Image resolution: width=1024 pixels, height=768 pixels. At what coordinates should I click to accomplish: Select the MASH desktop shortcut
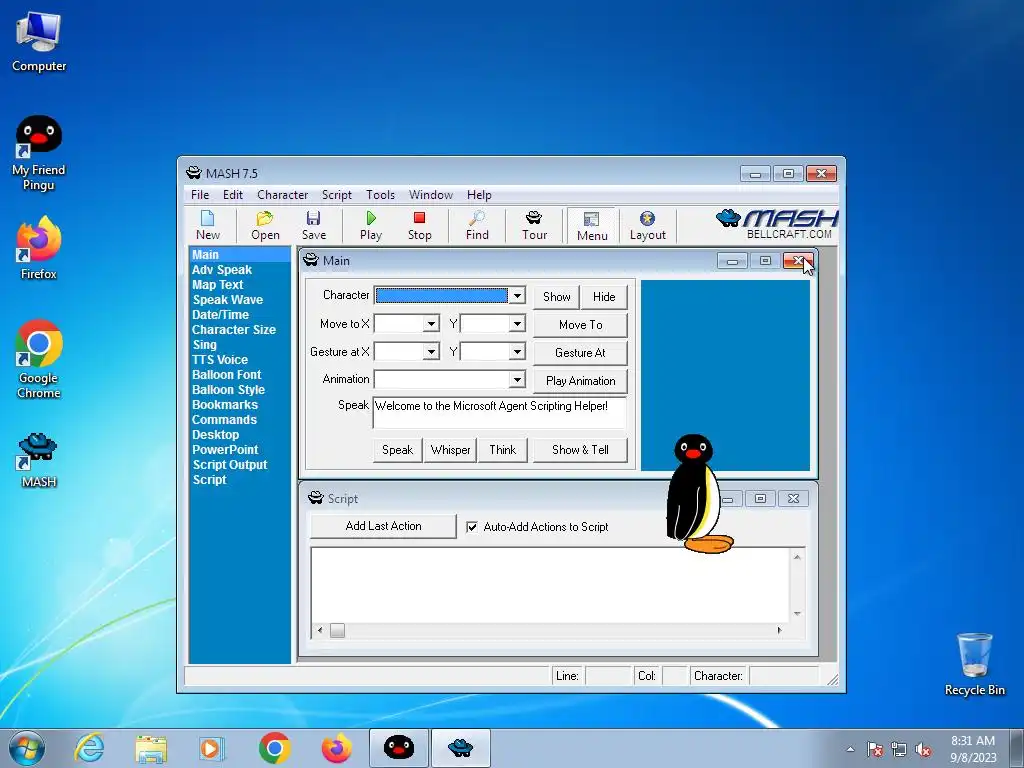coord(39,460)
